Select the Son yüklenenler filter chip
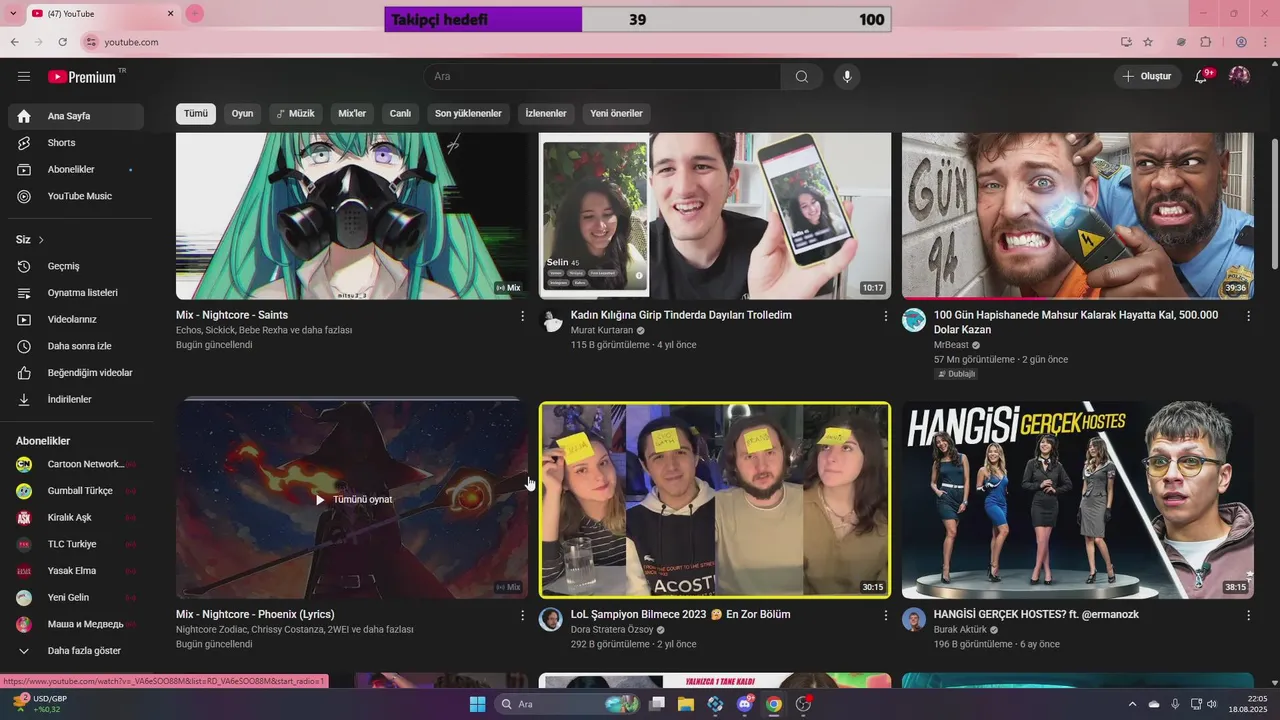The height and width of the screenshot is (720, 1280). pyautogui.click(x=468, y=113)
